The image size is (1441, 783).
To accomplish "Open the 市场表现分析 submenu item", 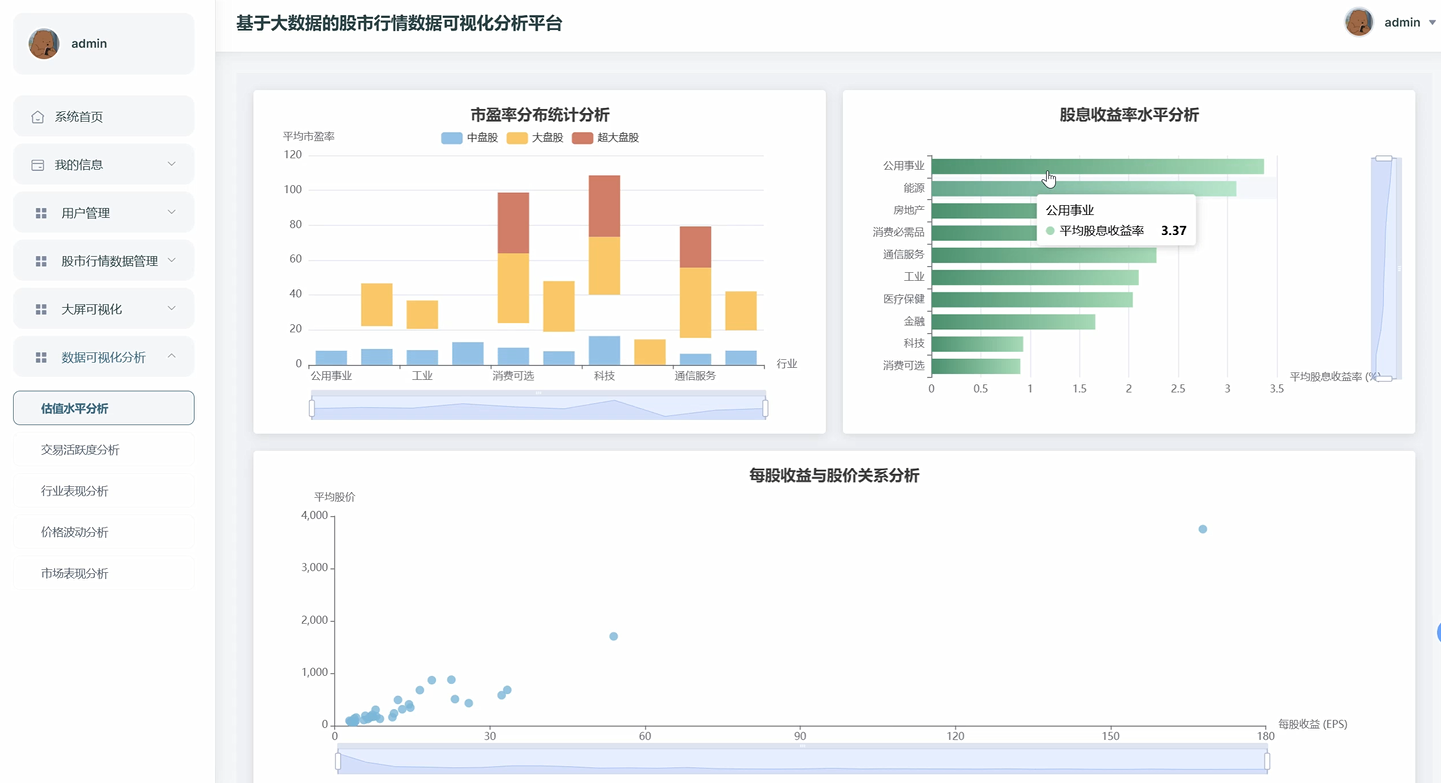I will [104, 573].
